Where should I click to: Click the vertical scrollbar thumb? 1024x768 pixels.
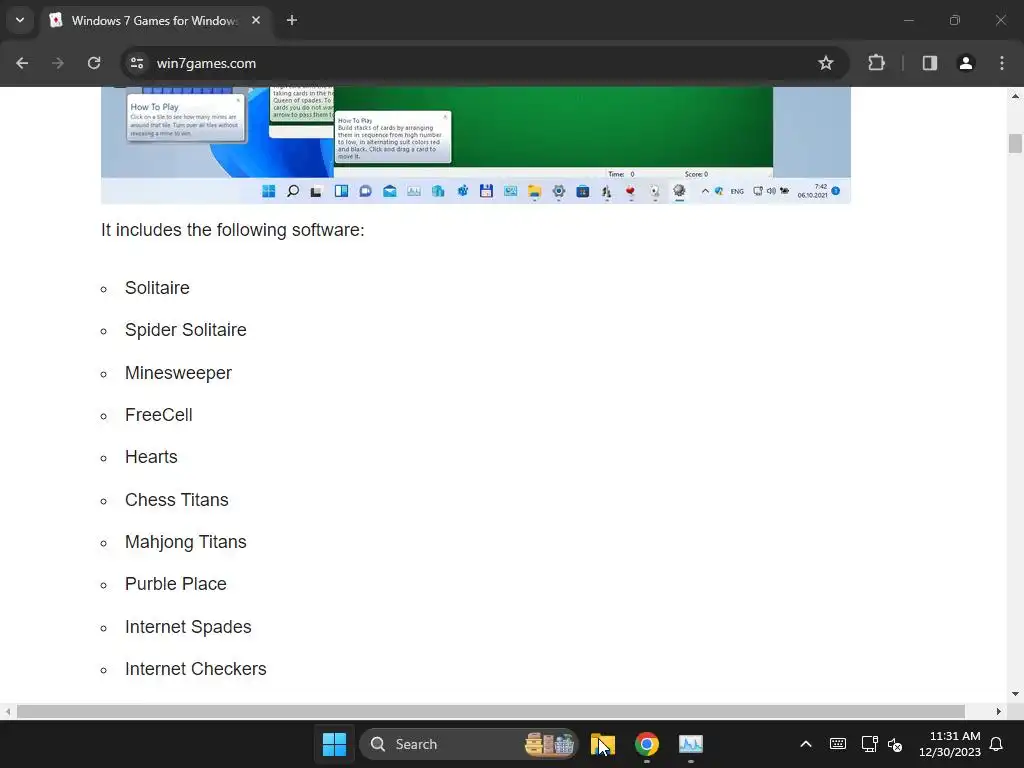click(1015, 143)
